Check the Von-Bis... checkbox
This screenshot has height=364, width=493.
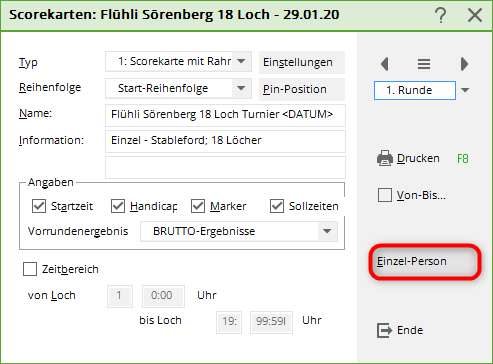tap(385, 195)
